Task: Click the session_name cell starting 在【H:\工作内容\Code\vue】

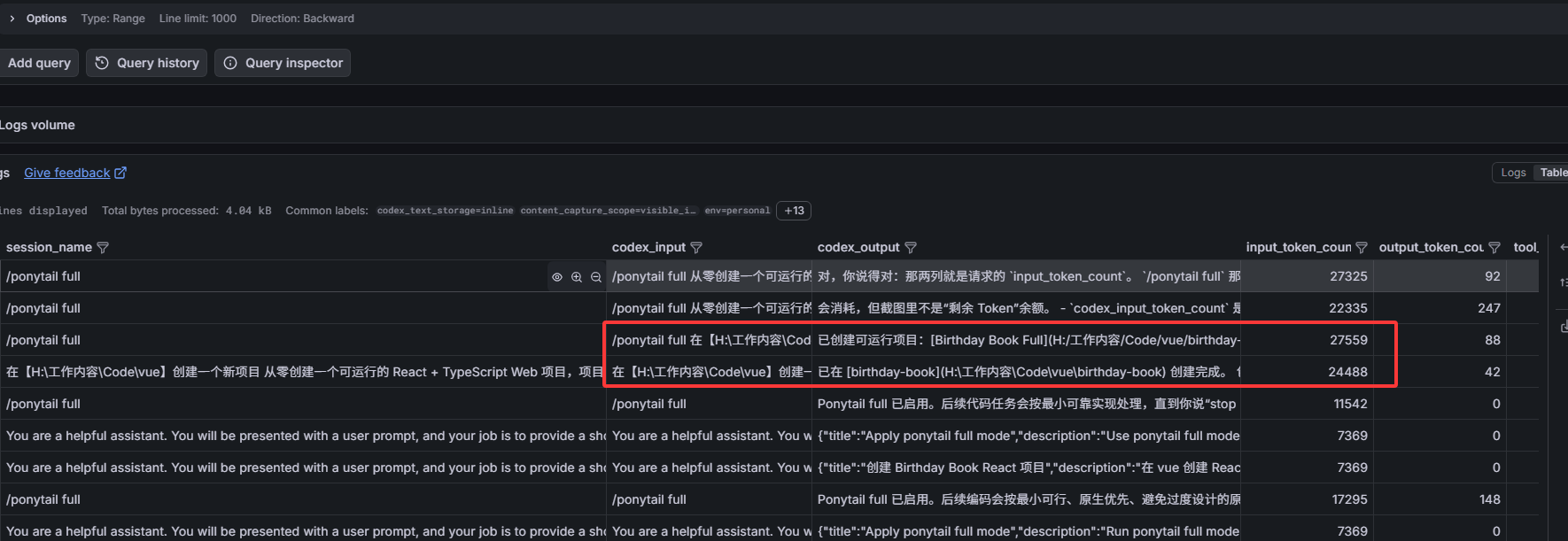Action: pyautogui.click(x=303, y=372)
